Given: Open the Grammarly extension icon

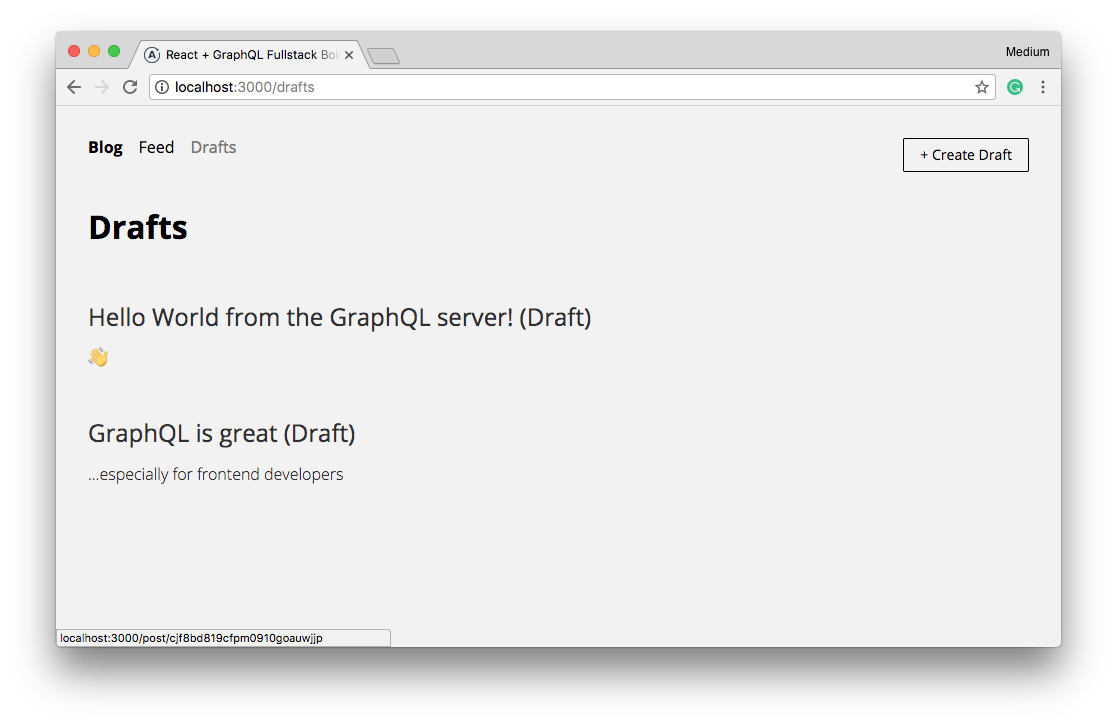Looking at the screenshot, I should click(1015, 87).
